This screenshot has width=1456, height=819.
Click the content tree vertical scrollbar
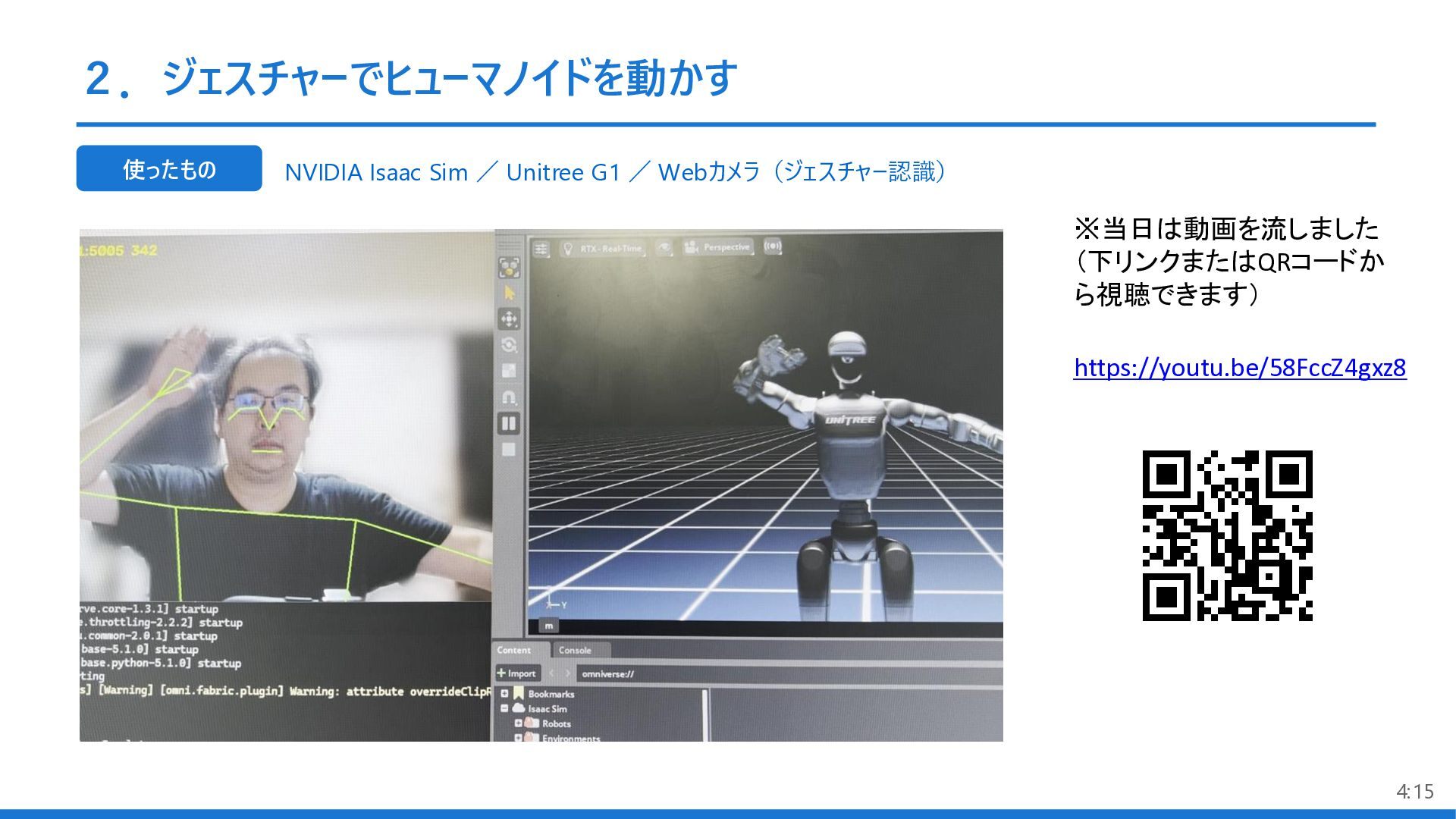point(705,715)
